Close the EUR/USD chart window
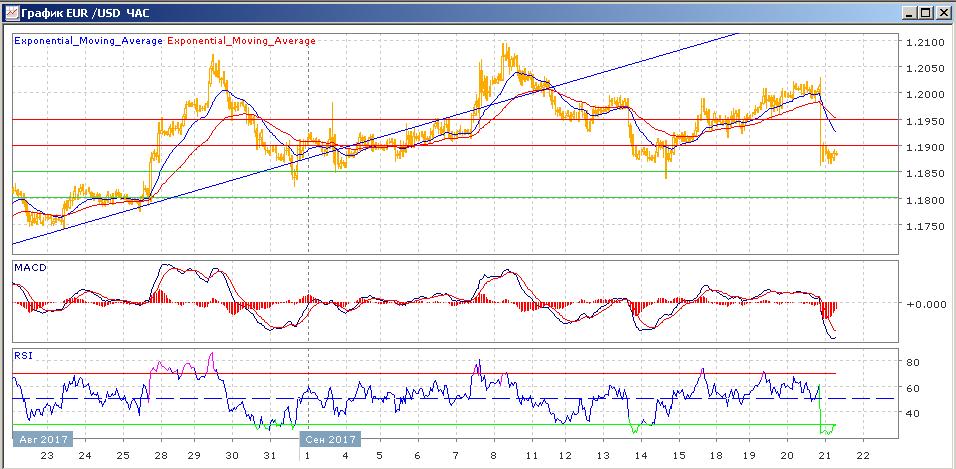The height and width of the screenshot is (469, 956). [x=941, y=13]
